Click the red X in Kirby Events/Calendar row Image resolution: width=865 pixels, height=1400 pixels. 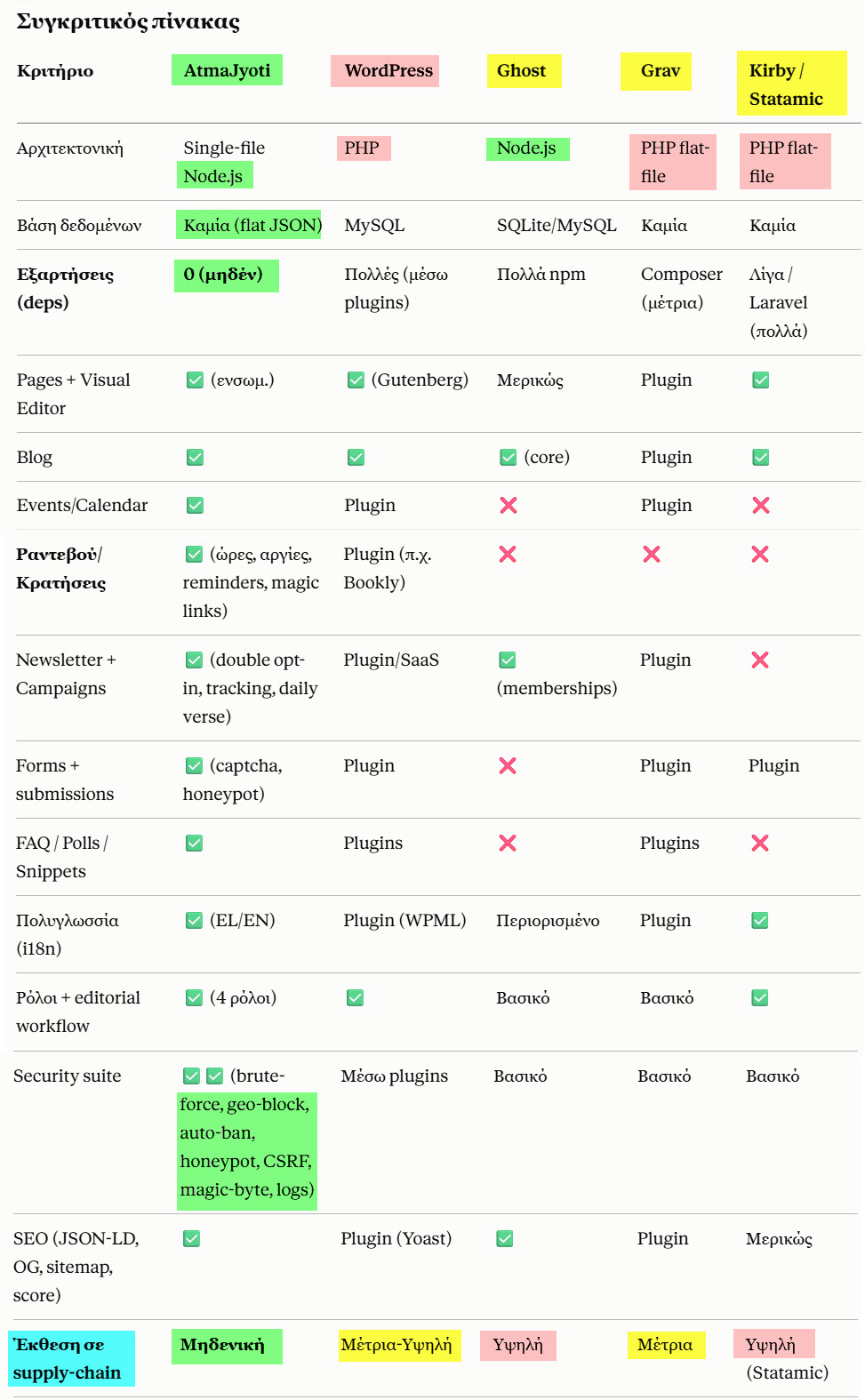[x=761, y=505]
